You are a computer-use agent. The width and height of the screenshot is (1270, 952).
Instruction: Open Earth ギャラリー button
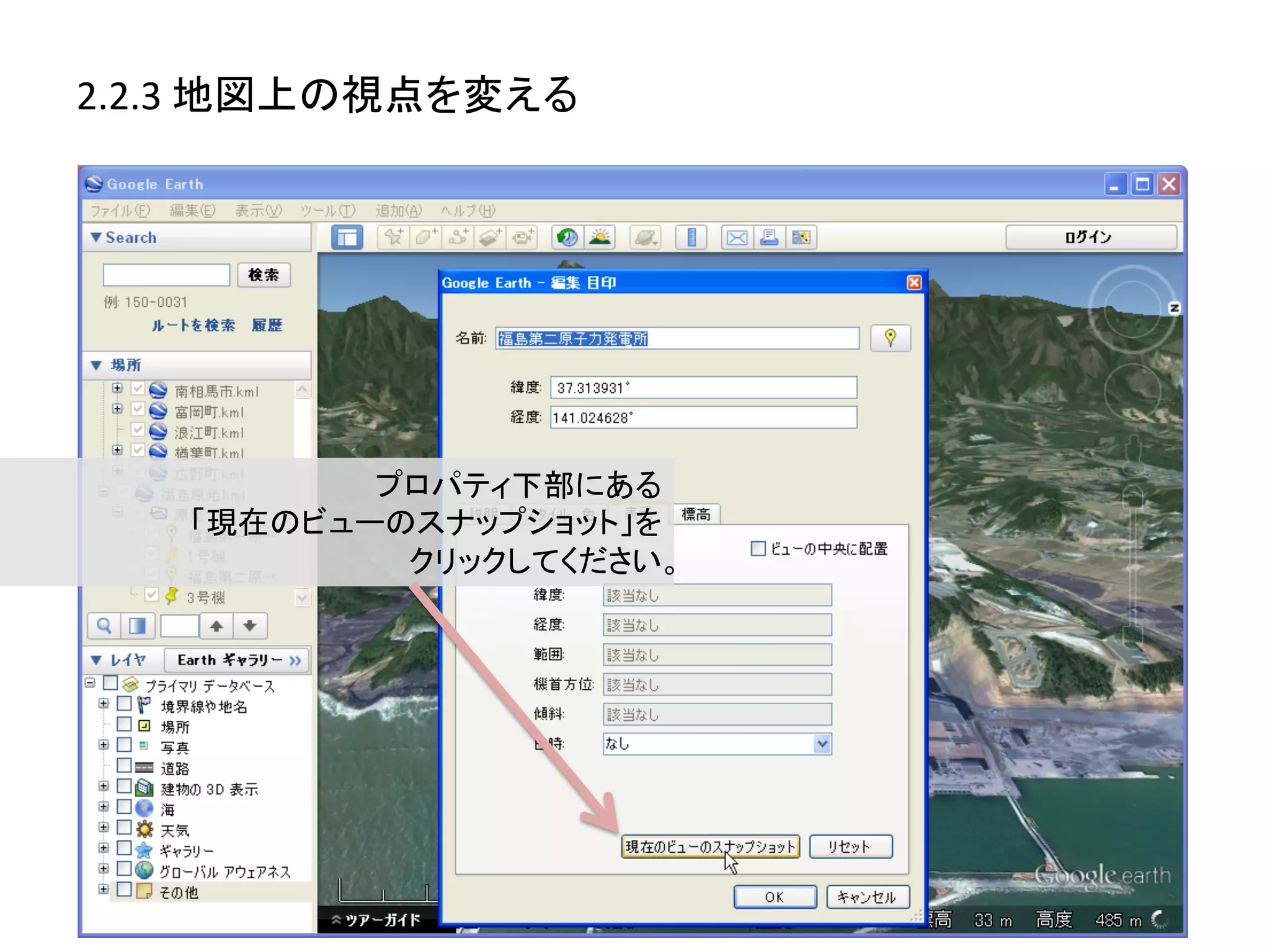pyautogui.click(x=236, y=660)
